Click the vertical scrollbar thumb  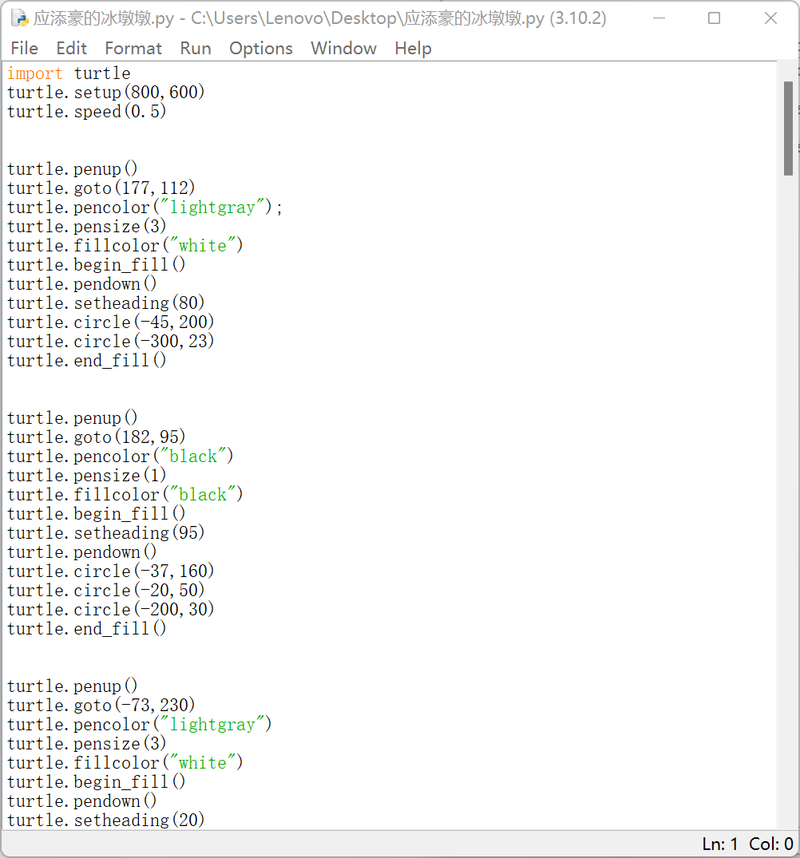click(789, 128)
